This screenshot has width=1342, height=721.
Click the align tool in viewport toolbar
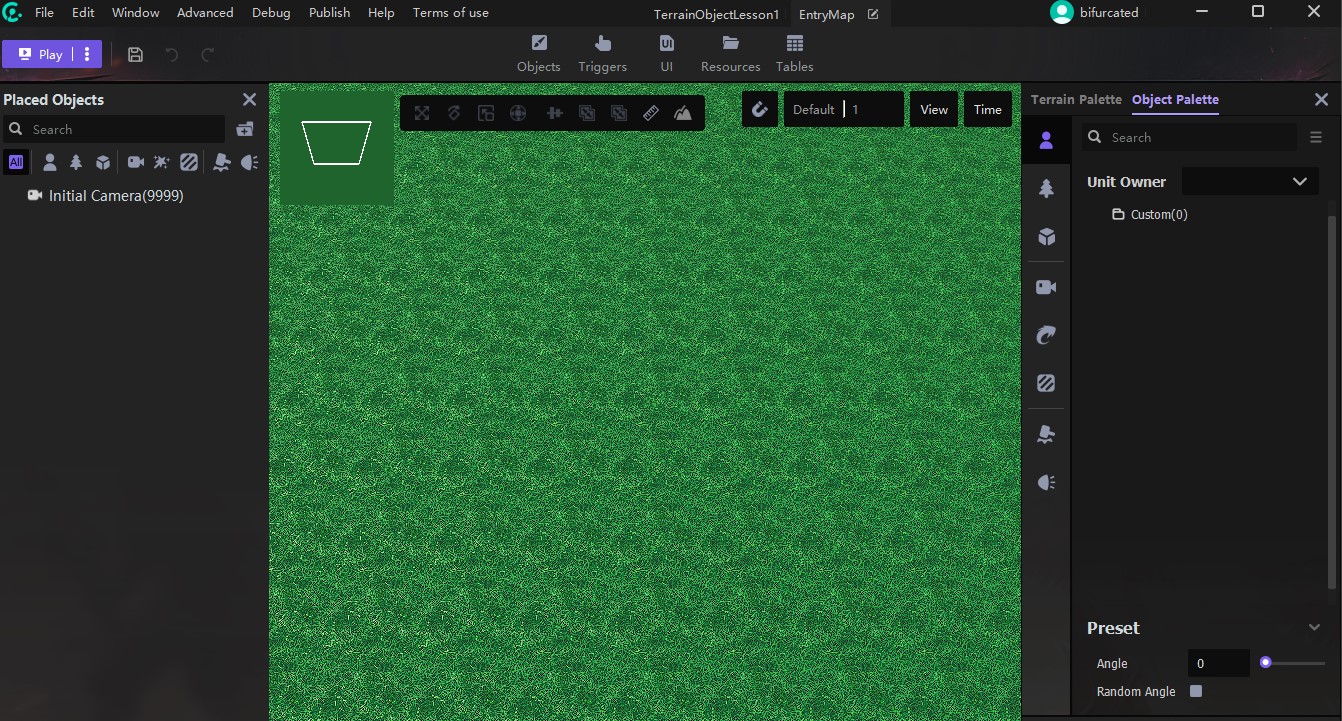coord(554,113)
